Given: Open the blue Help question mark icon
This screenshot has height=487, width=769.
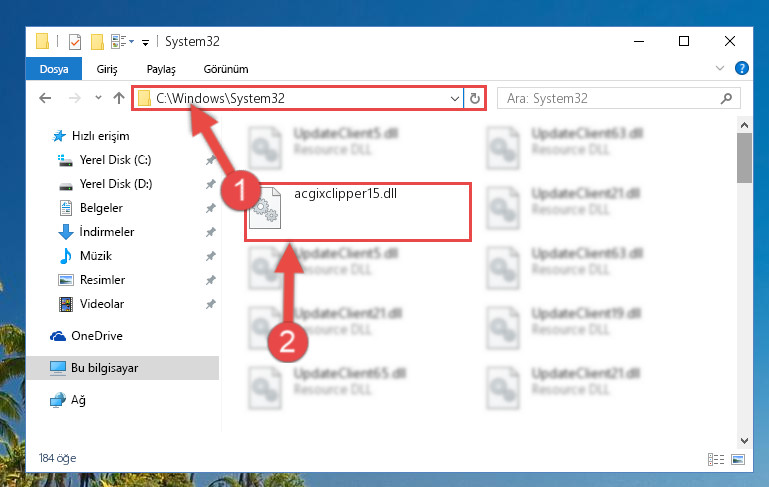Looking at the screenshot, I should pos(742,68).
